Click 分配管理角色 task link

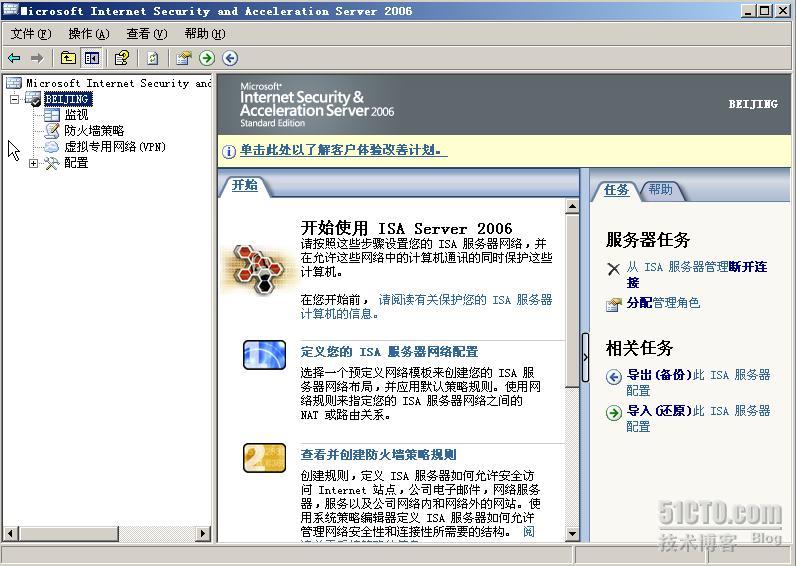coord(663,303)
